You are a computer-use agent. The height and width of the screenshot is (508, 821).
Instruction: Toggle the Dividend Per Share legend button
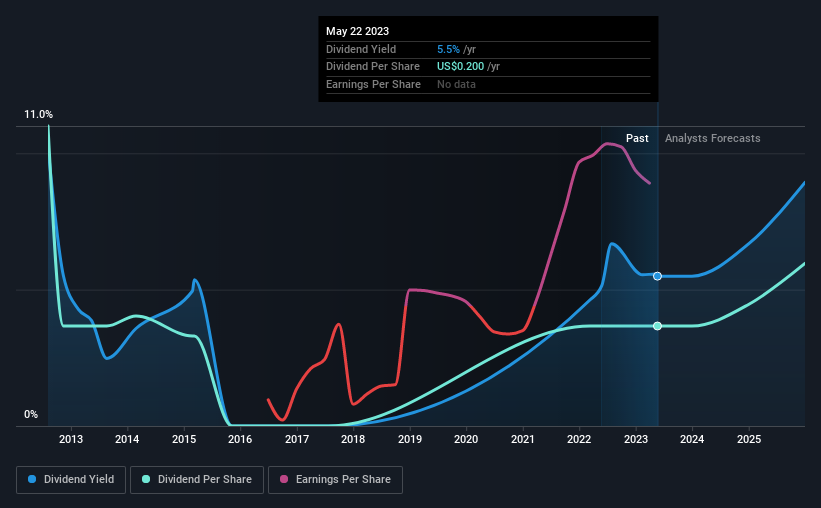pos(197,480)
